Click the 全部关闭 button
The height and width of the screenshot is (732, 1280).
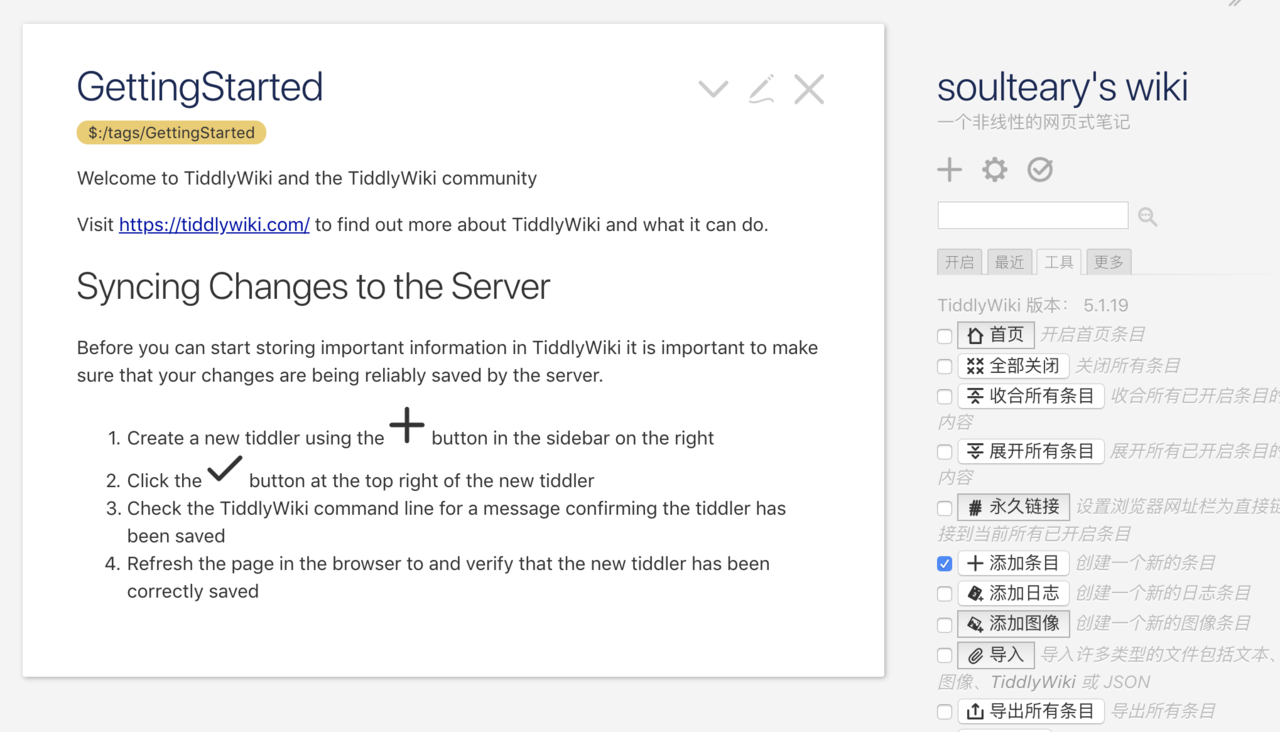pyautogui.click(x=1013, y=366)
